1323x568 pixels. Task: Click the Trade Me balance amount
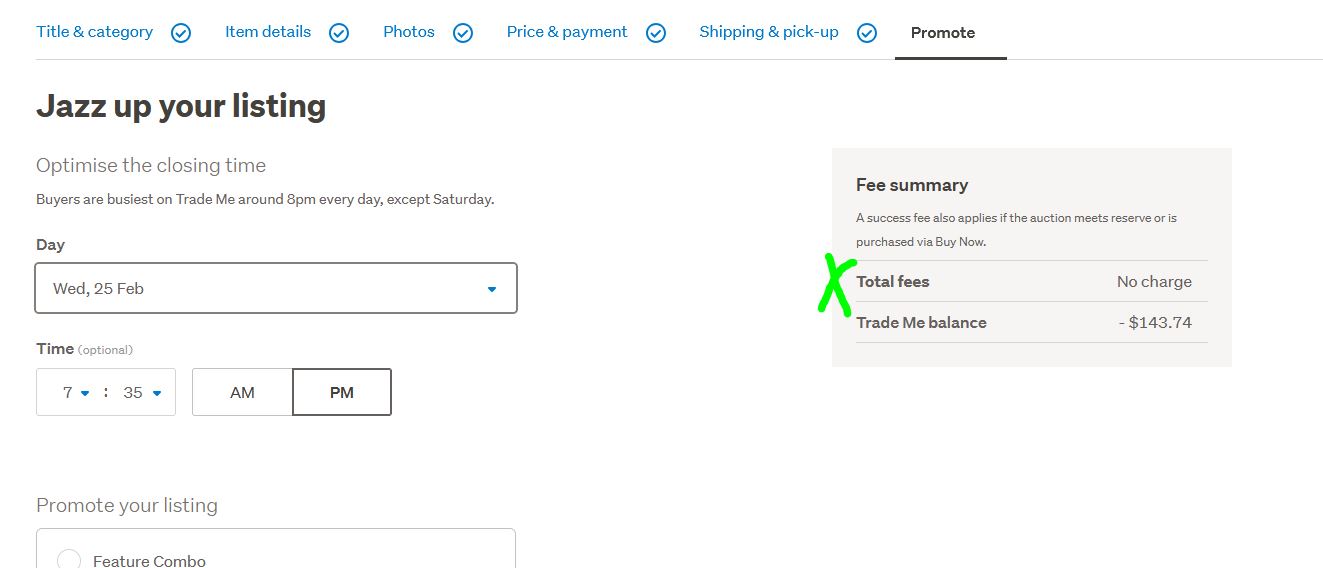coord(1155,322)
